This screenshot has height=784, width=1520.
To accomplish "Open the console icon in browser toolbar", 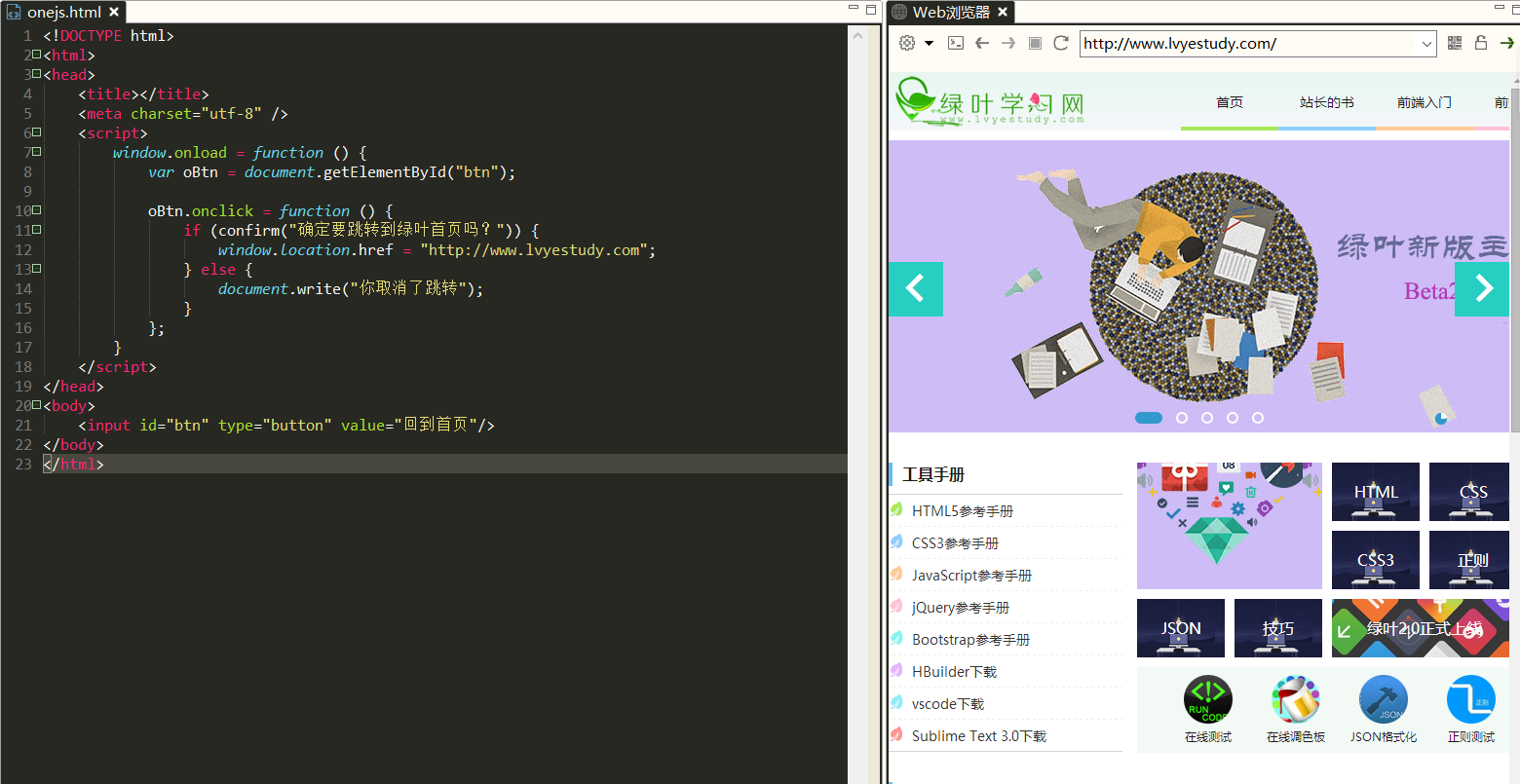I will tap(955, 43).
